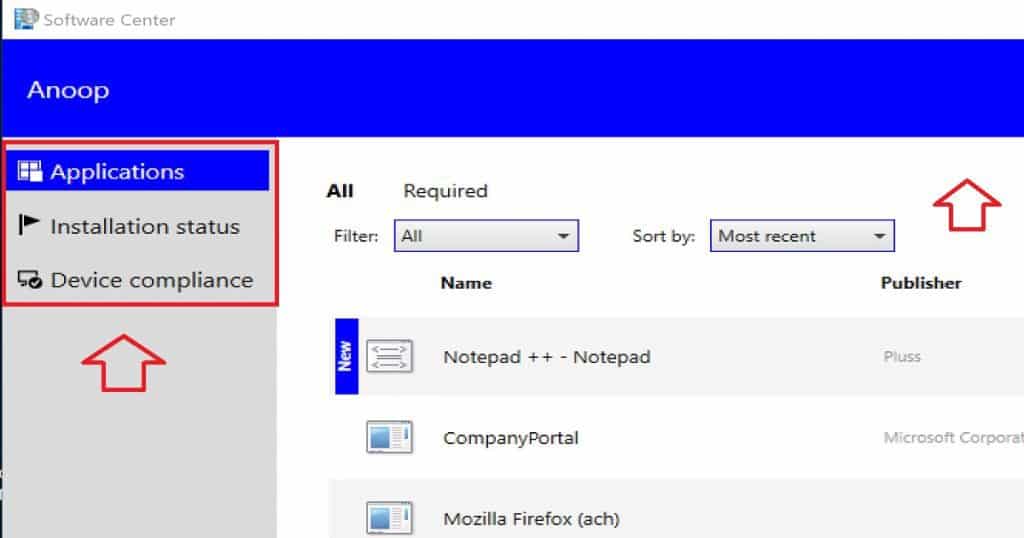Click the Software Center window title text
1024x538 pixels.
[109, 20]
